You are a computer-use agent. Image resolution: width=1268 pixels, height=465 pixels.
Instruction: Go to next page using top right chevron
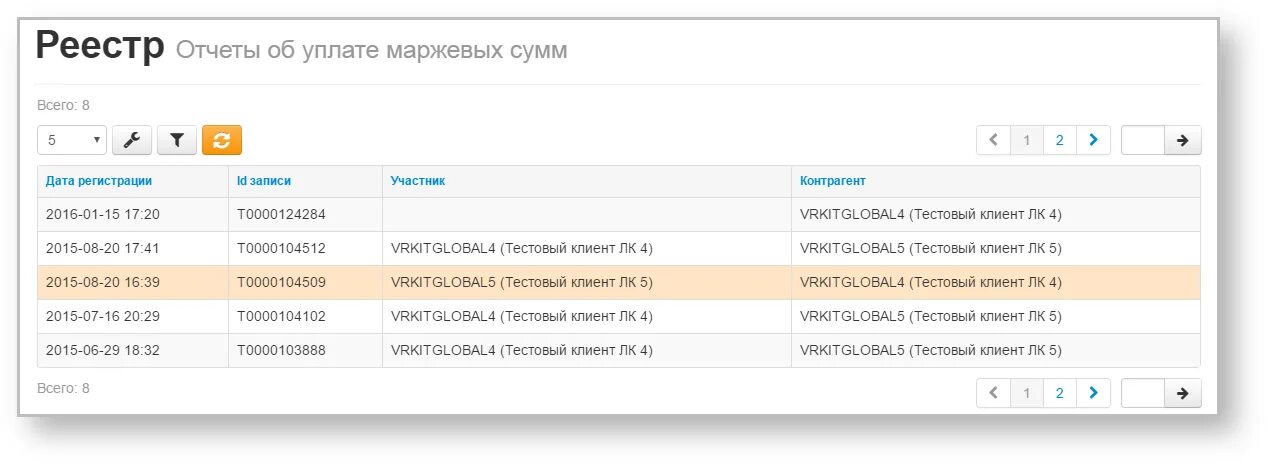coord(1093,140)
